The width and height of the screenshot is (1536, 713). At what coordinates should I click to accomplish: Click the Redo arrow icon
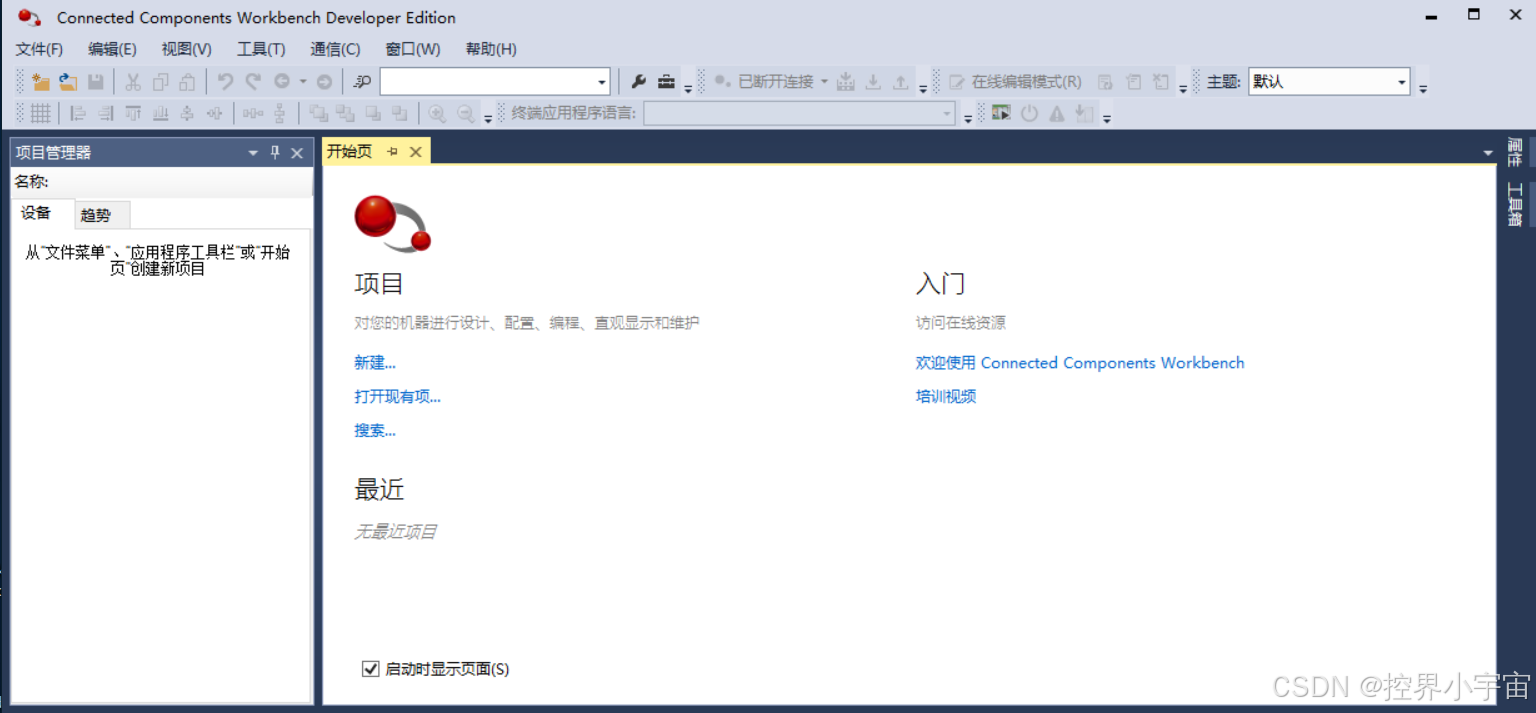click(253, 82)
